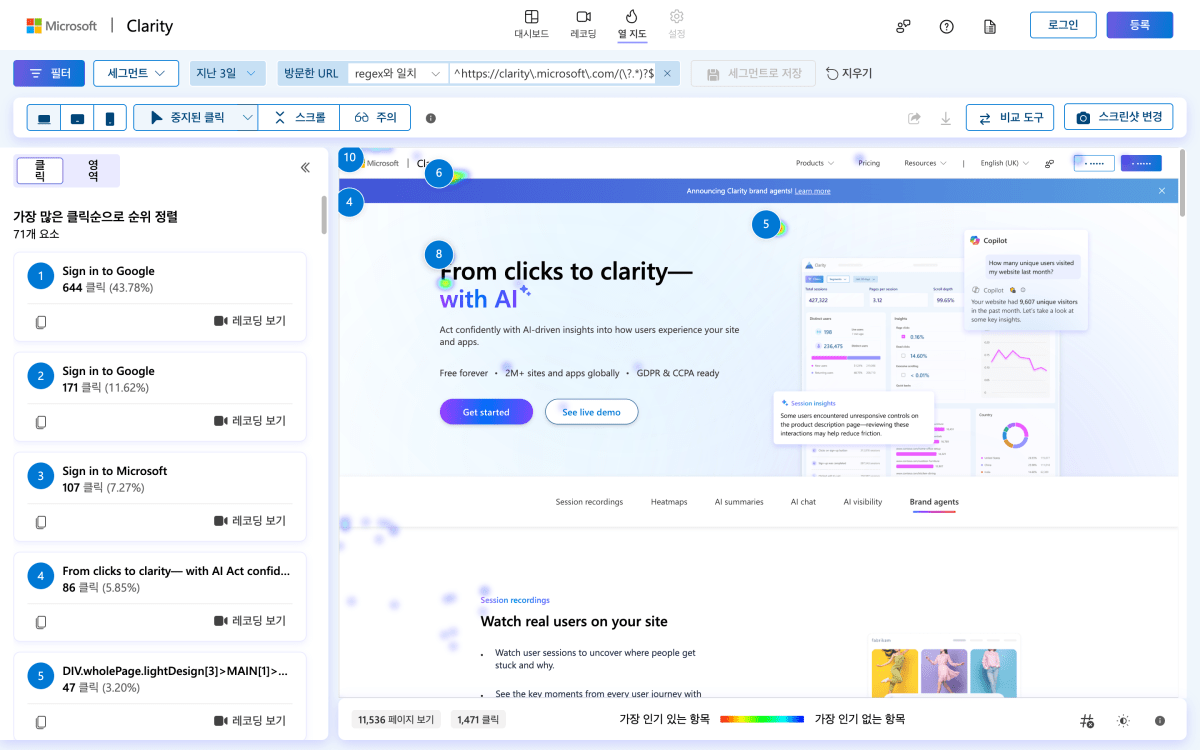Click the heatmap popularity color gradient legend
The width and height of the screenshot is (1200, 750).
click(762, 719)
